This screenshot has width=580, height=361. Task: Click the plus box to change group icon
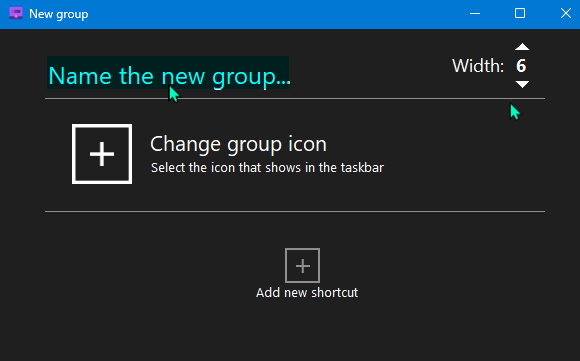(x=102, y=154)
